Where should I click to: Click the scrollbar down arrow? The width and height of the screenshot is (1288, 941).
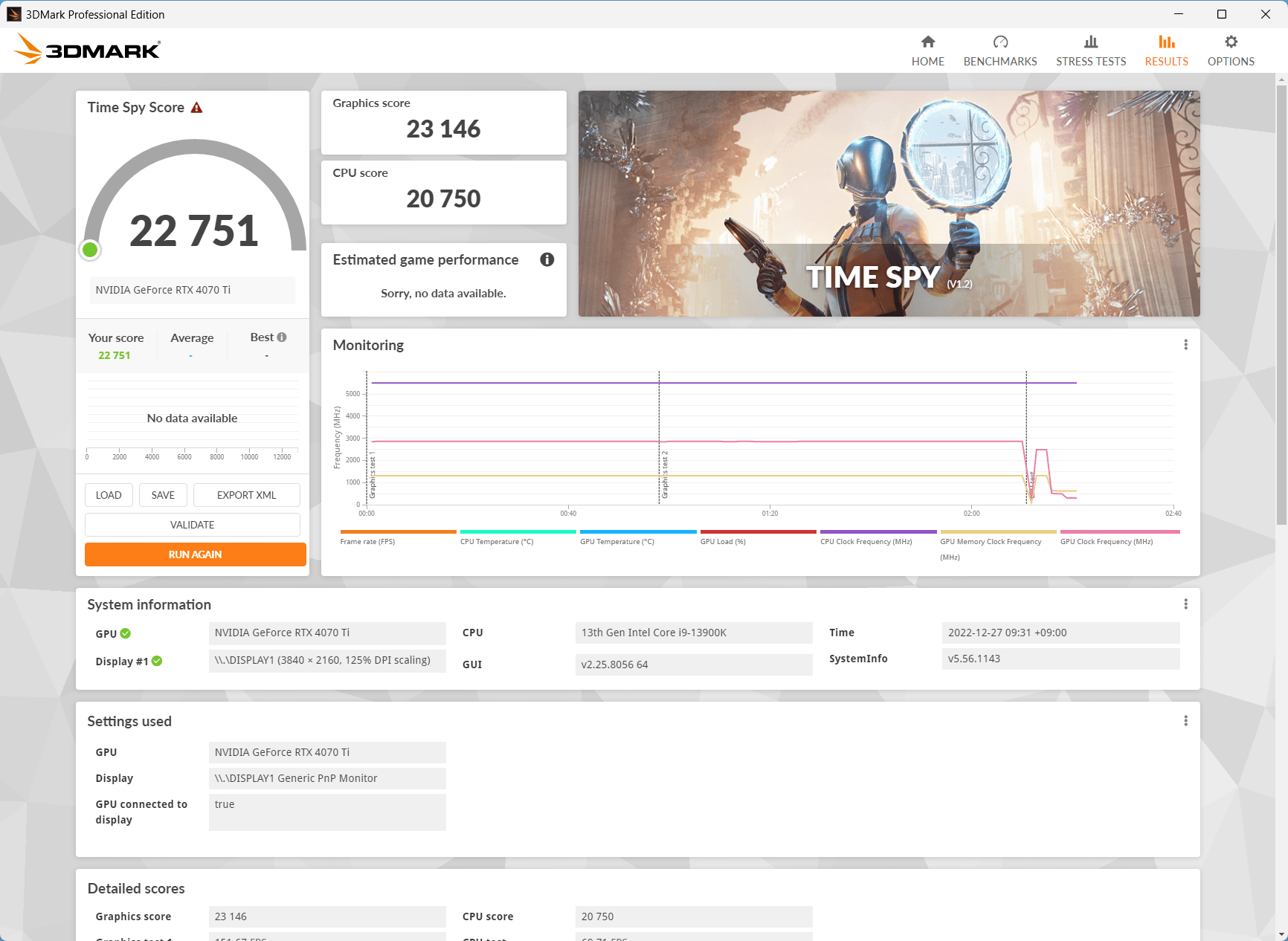tap(1281, 934)
